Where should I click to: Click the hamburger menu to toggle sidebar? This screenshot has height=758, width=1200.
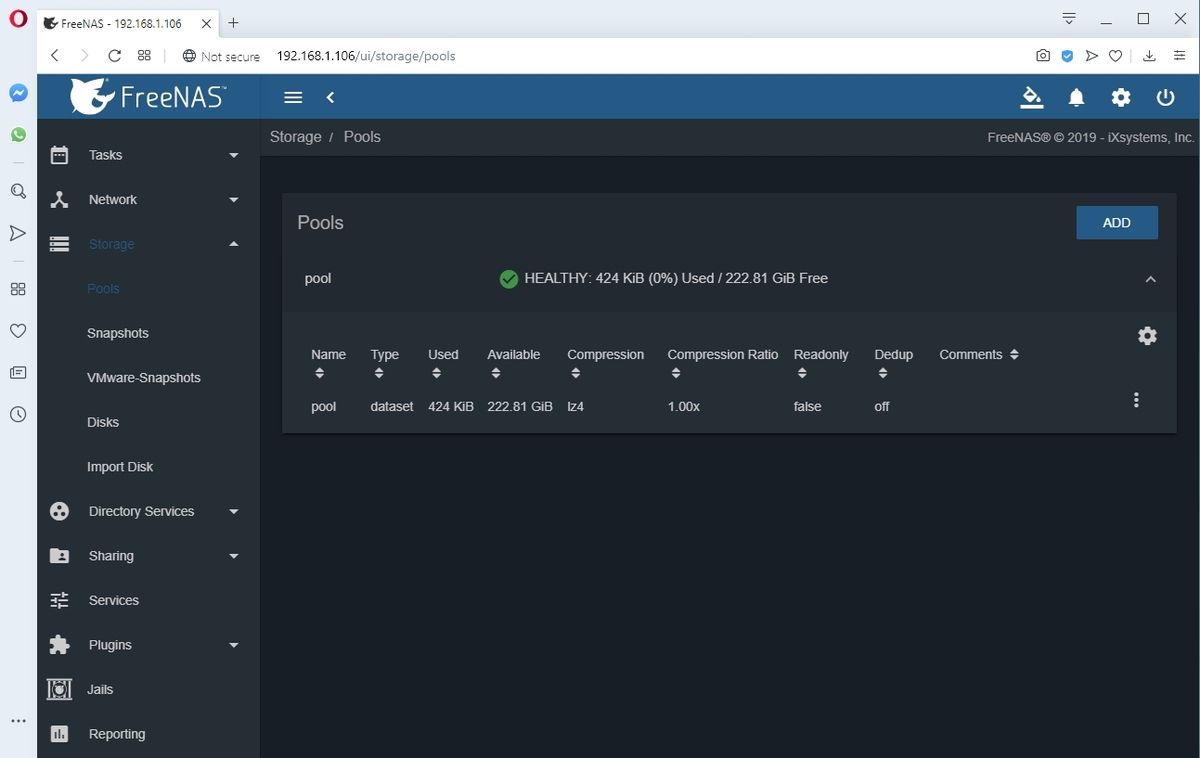(x=292, y=97)
